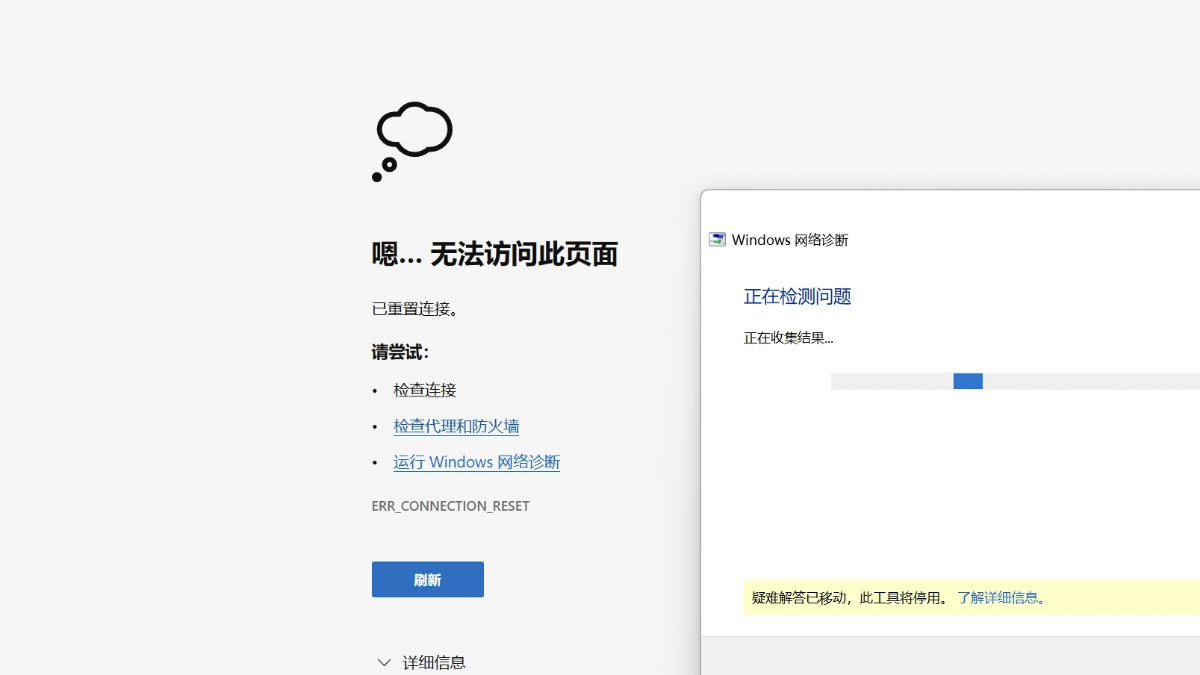Image resolution: width=1200 pixels, height=675 pixels.
Task: Click the 正在收集结果 status text
Action: (x=788, y=338)
